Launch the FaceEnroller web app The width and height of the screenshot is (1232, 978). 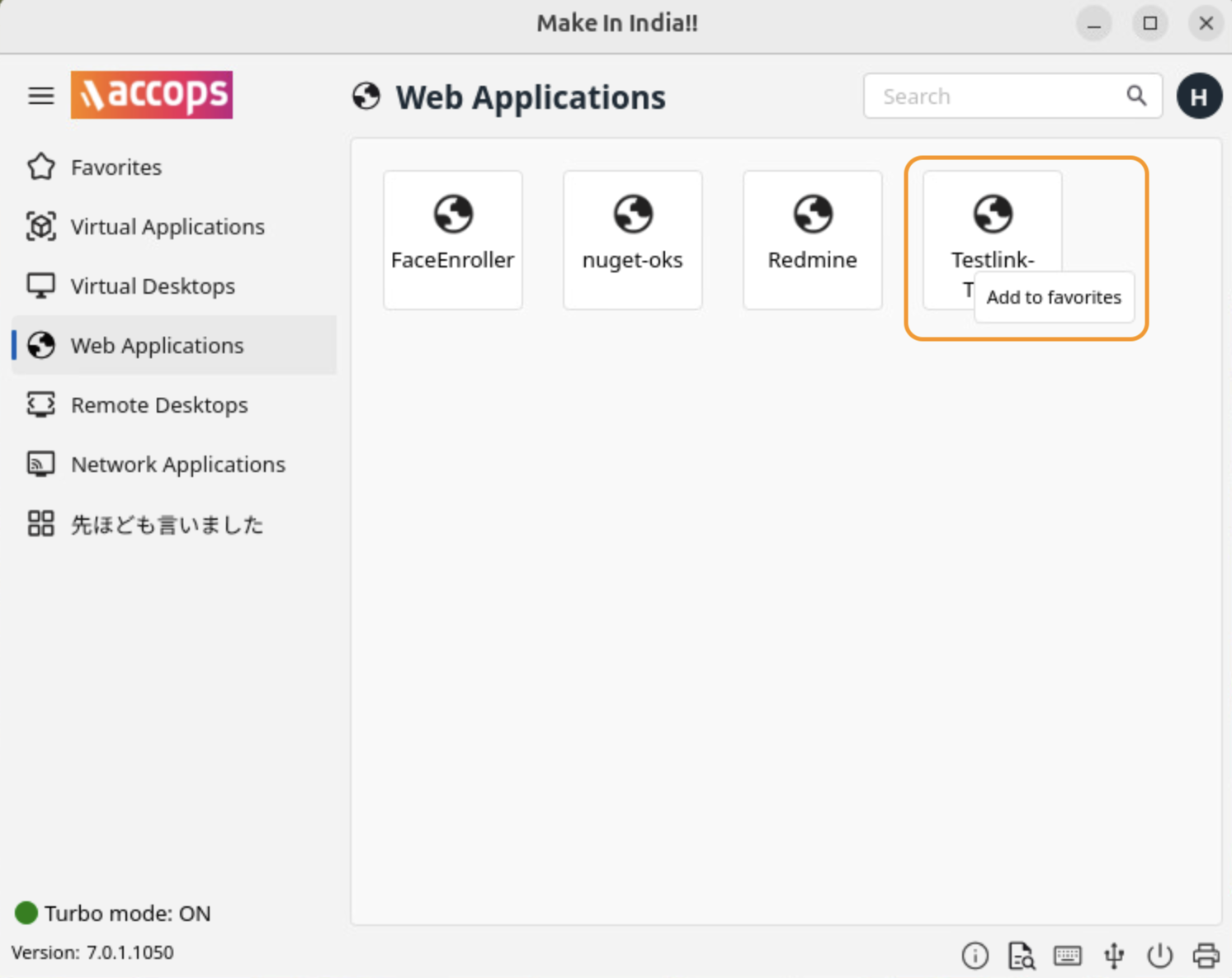(452, 239)
